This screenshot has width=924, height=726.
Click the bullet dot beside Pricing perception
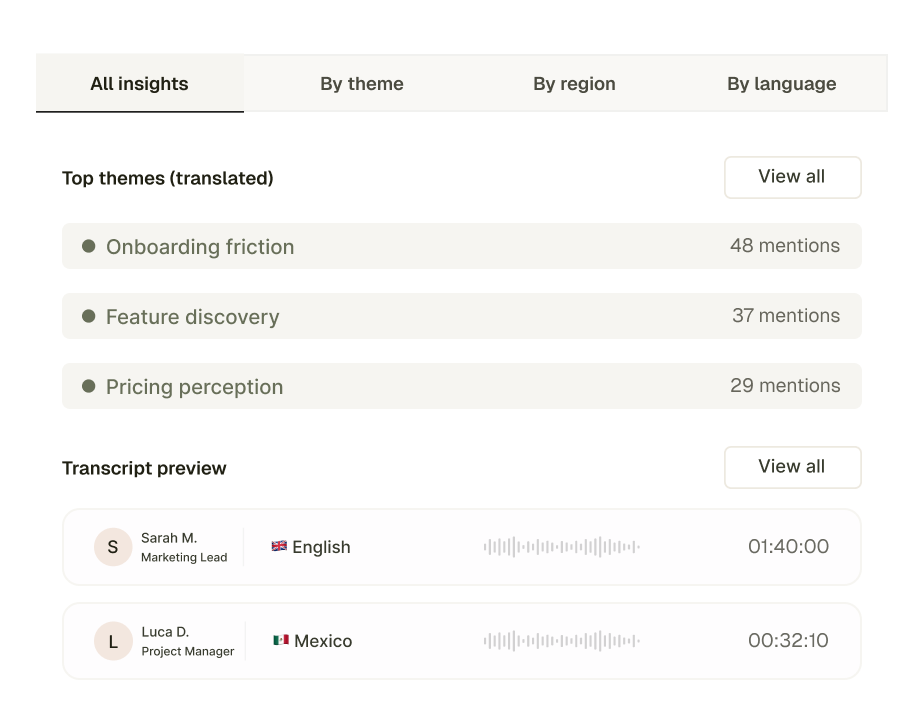point(88,386)
